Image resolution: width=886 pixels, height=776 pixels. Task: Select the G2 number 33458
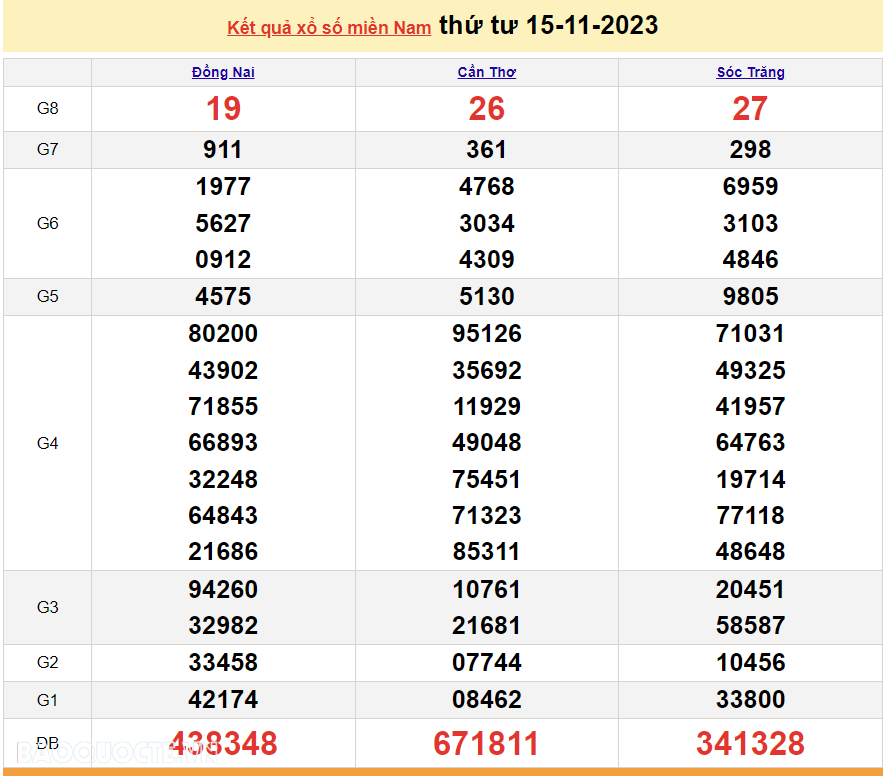223,662
